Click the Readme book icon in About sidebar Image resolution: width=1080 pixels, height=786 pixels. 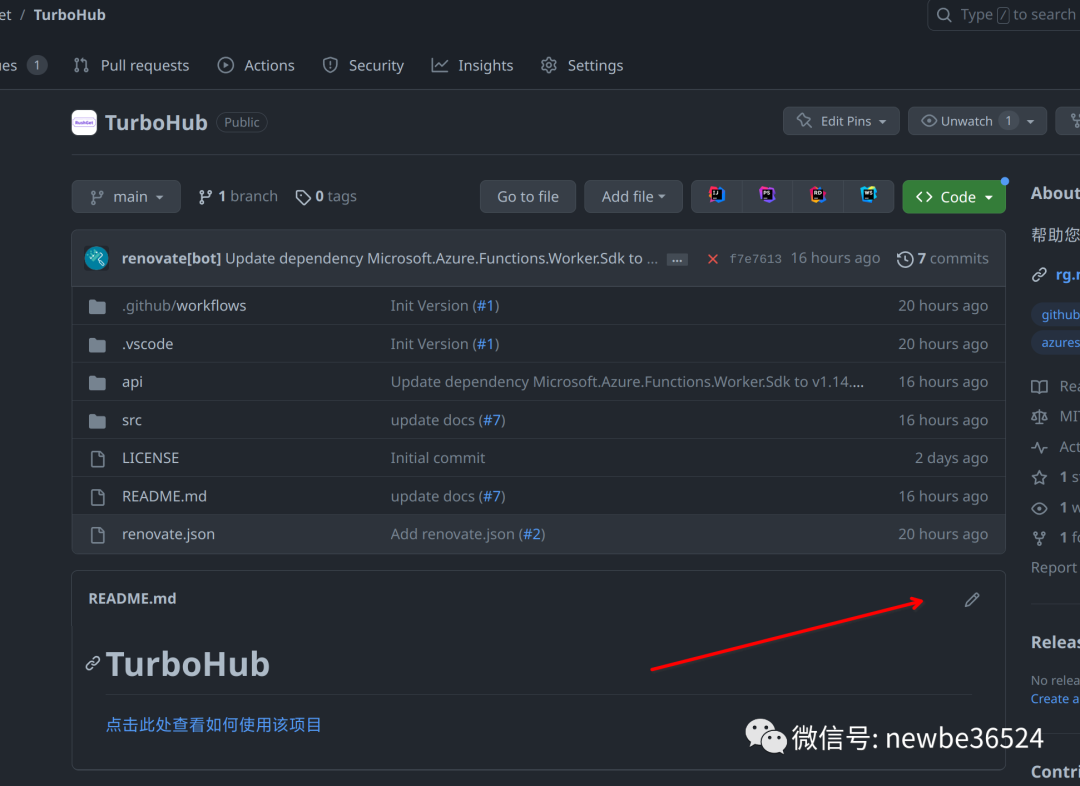[x=1039, y=386]
